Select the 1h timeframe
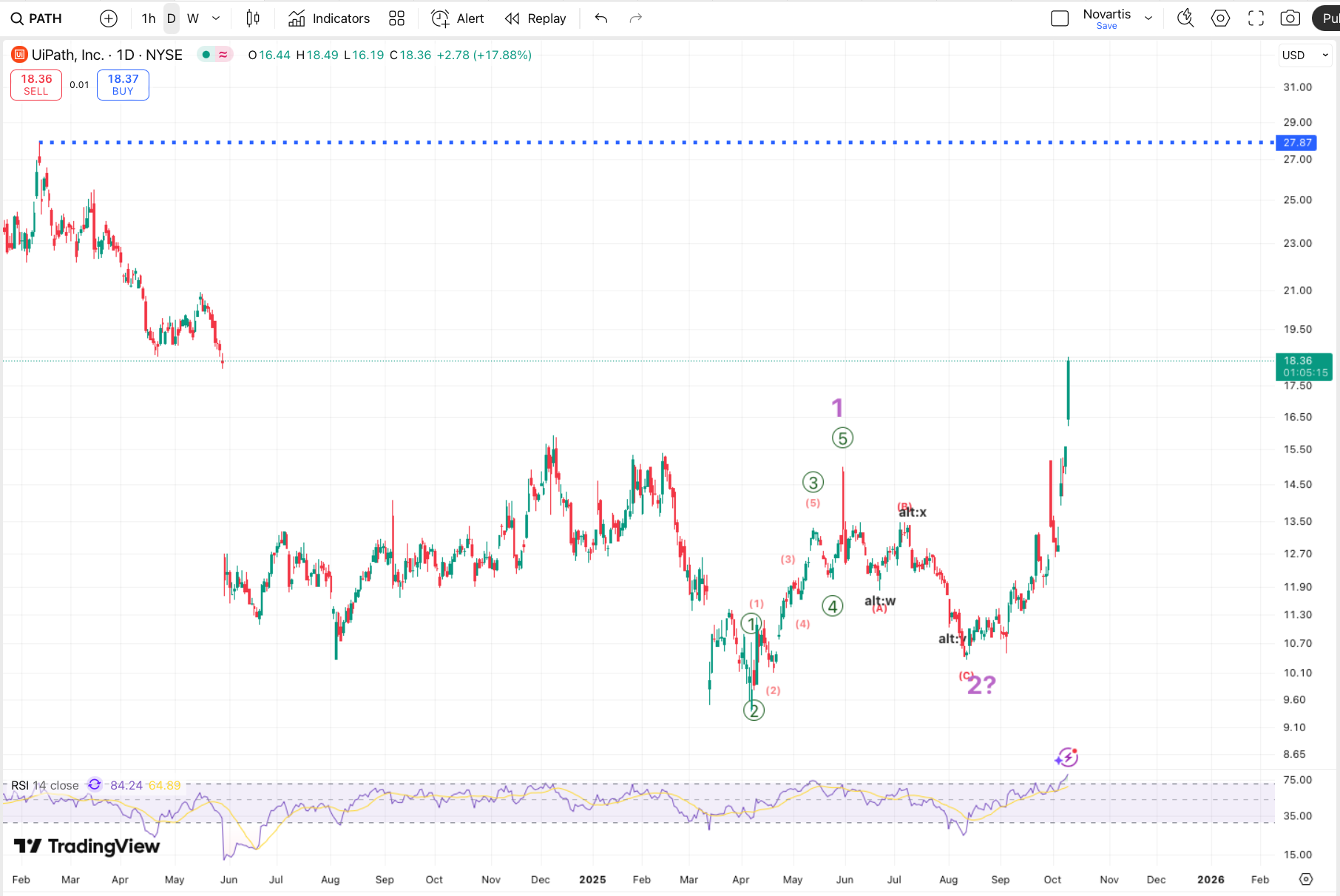This screenshot has height=896, width=1340. (x=149, y=18)
